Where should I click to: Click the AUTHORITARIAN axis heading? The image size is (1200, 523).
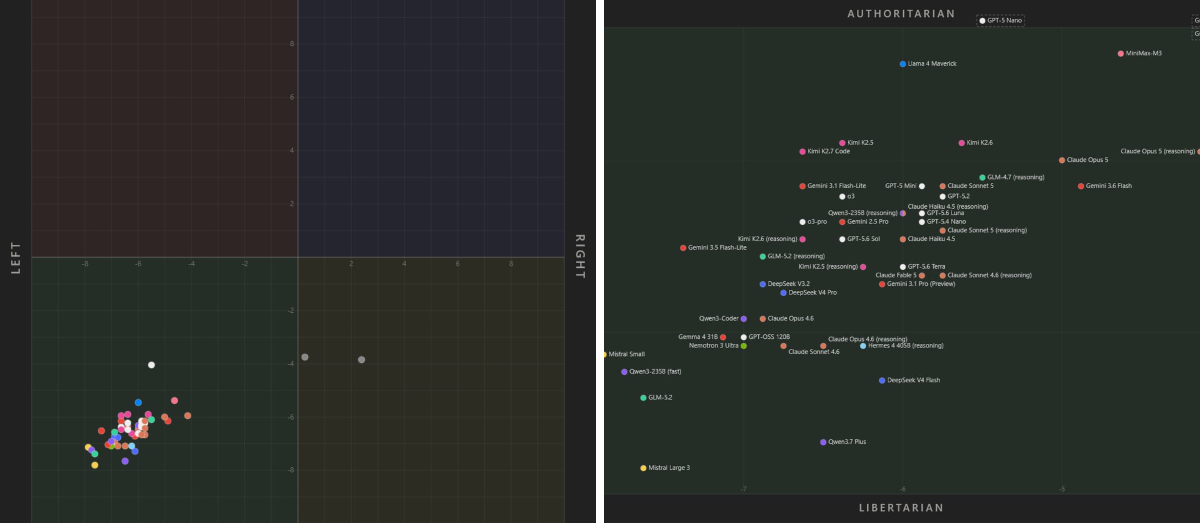point(901,14)
